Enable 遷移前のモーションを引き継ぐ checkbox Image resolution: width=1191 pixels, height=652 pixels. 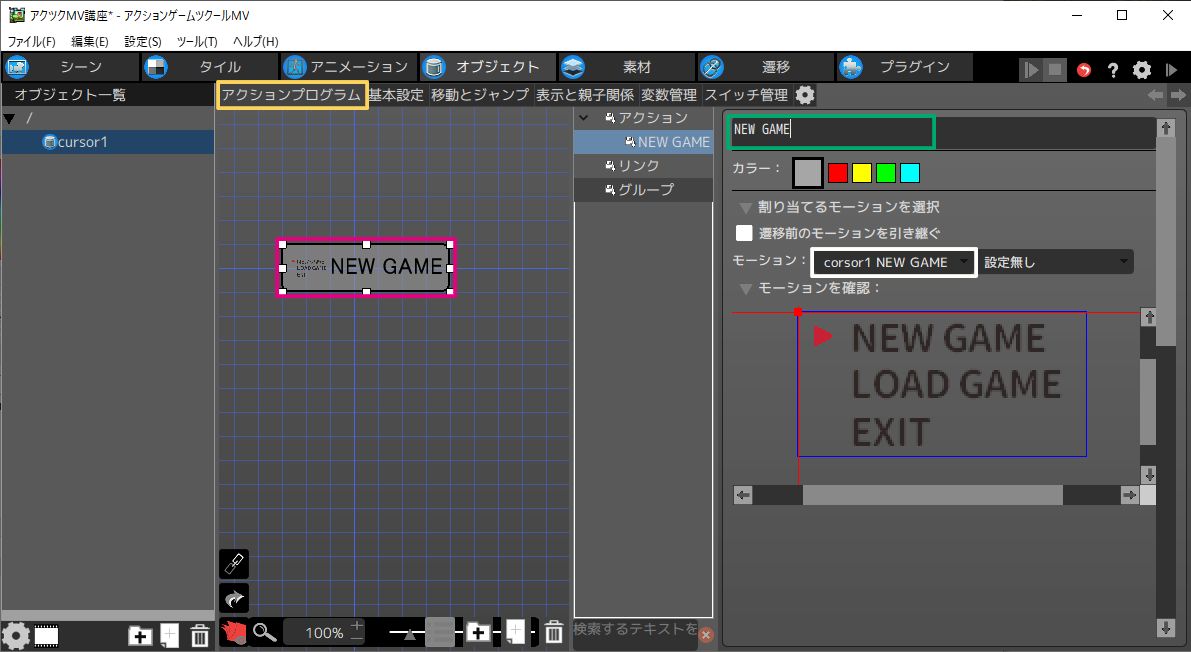(744, 233)
